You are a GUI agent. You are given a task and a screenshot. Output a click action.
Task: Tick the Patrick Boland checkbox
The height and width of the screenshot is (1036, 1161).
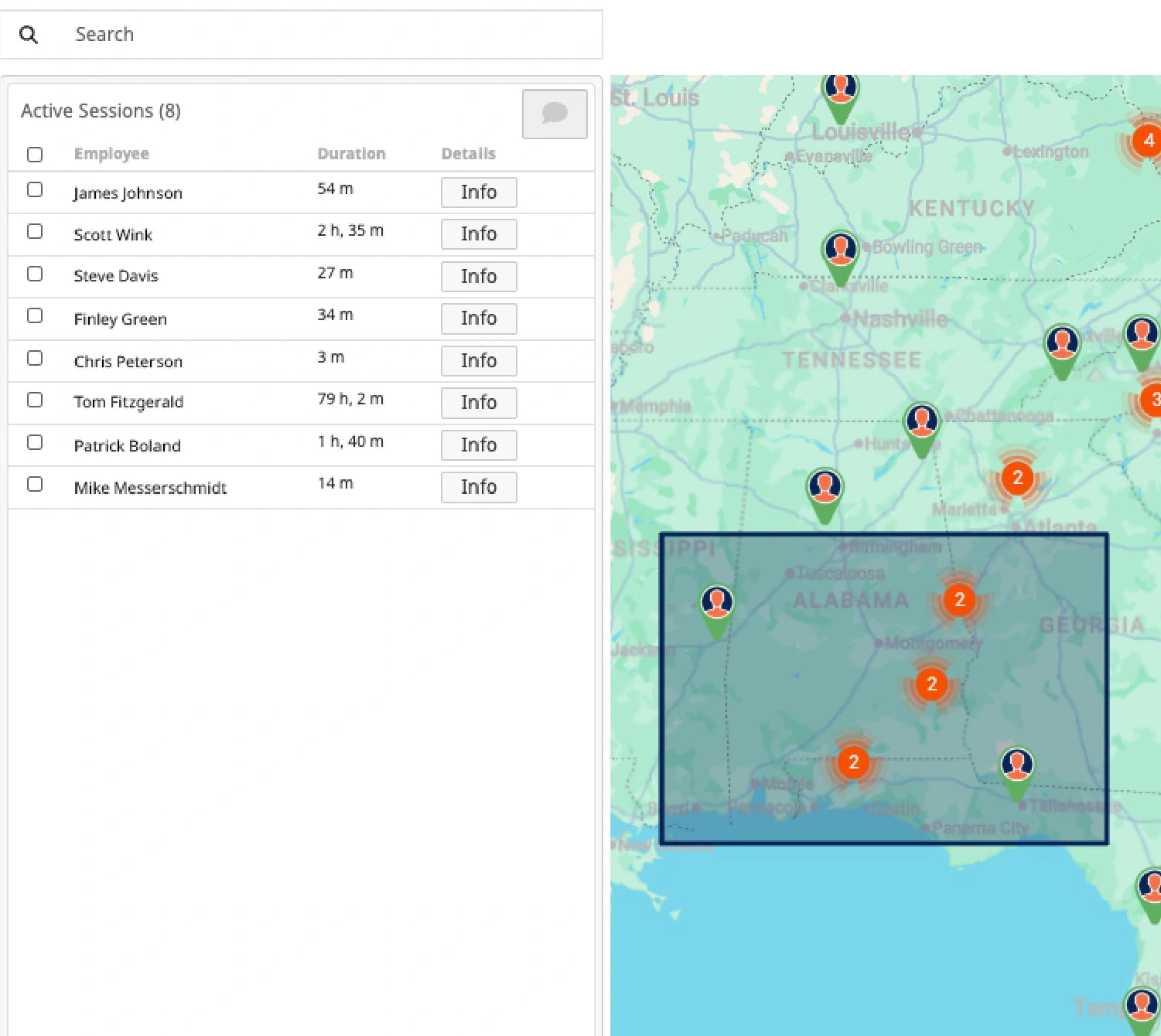point(35,442)
